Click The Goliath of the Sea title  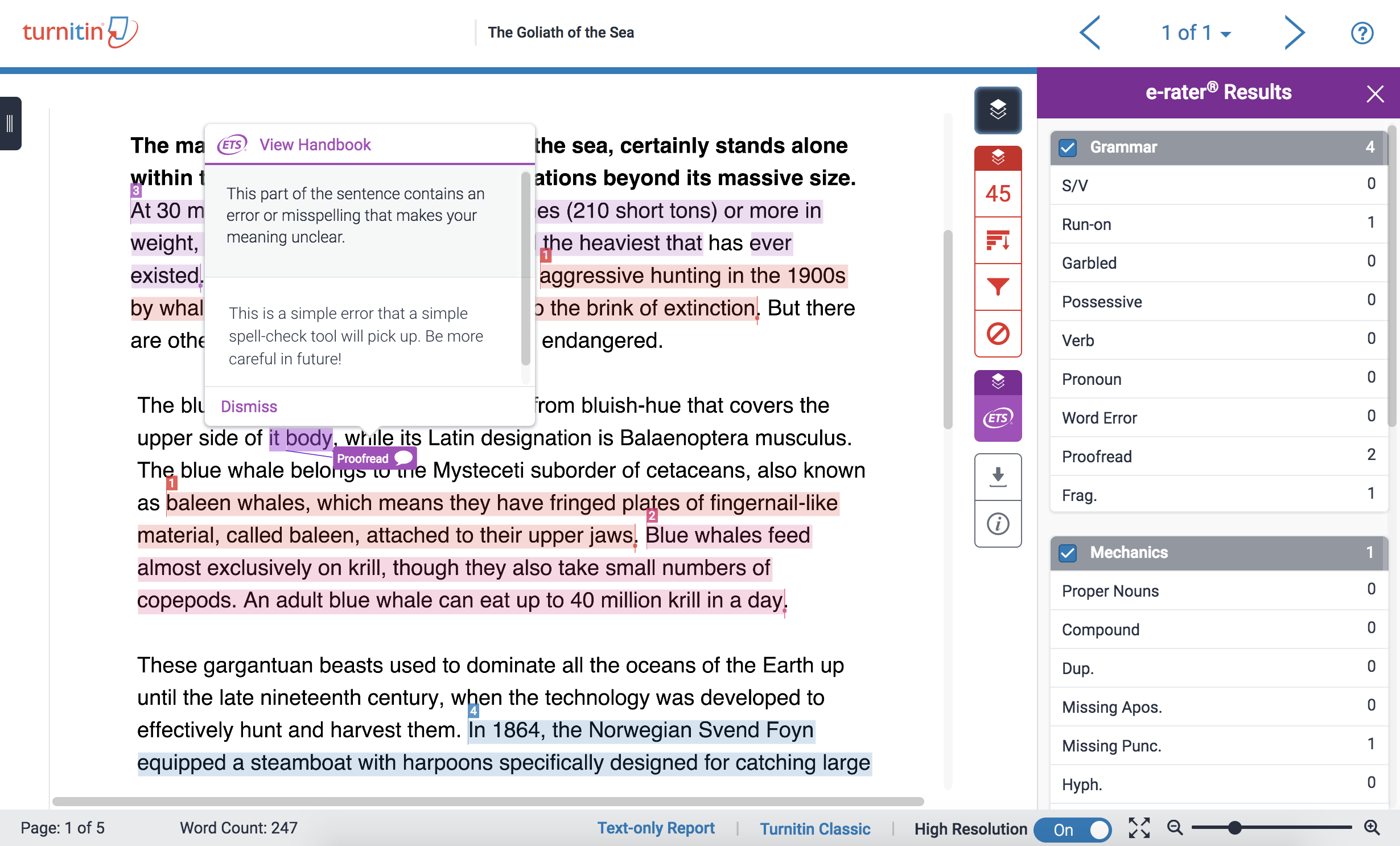pos(561,32)
